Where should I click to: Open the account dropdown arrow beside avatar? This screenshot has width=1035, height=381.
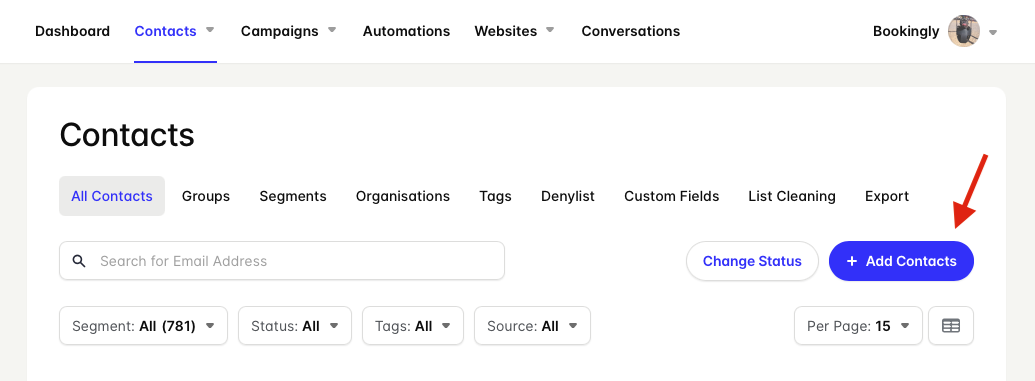[993, 32]
